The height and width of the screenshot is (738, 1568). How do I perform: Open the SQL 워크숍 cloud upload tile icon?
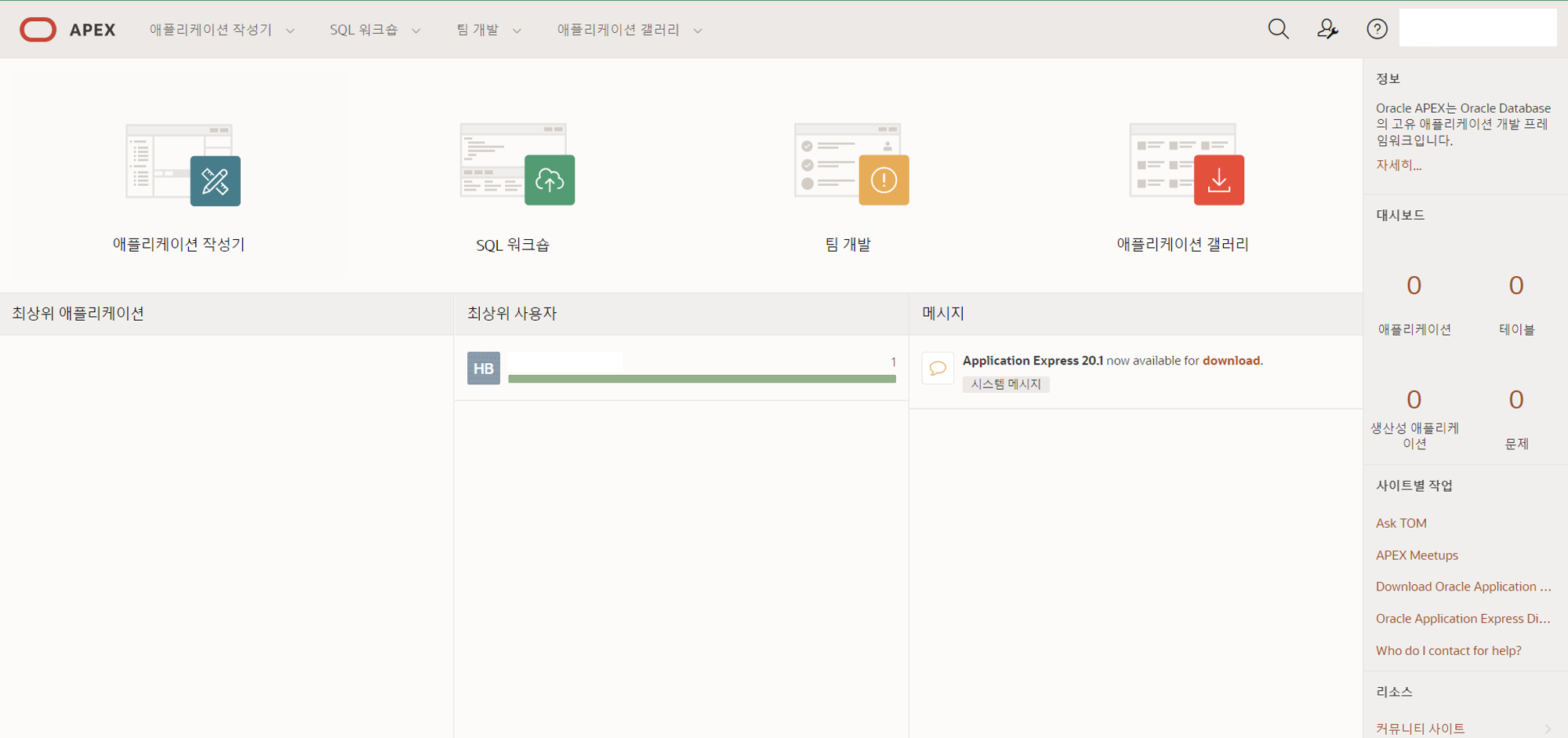coord(517,165)
